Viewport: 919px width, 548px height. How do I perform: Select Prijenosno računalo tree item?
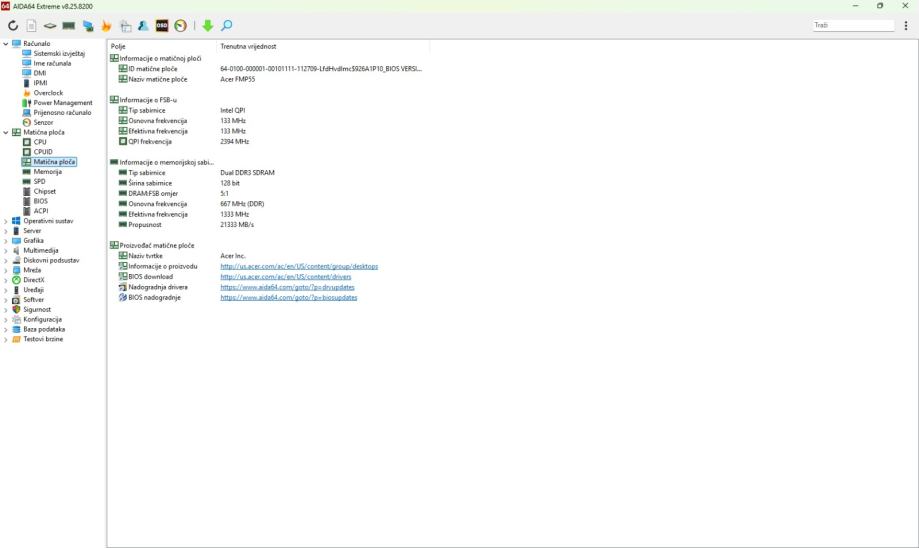coord(62,113)
